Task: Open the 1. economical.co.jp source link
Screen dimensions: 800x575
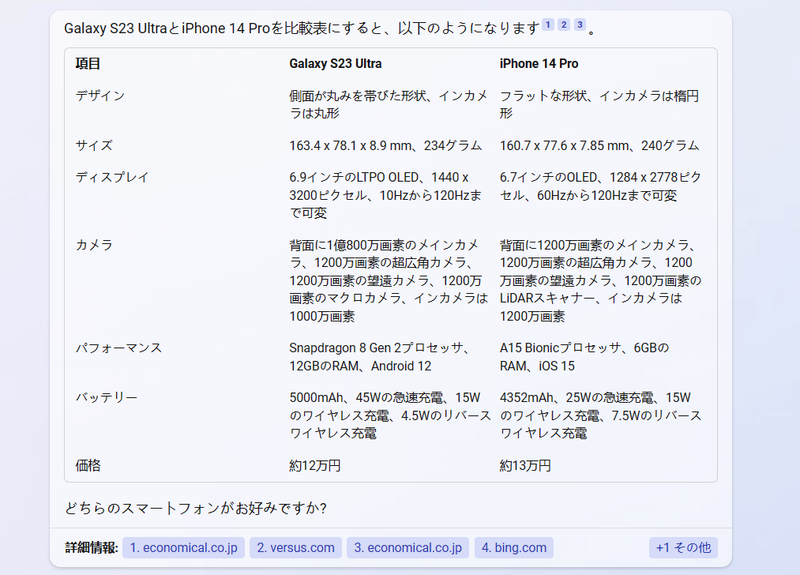Action: (x=184, y=547)
